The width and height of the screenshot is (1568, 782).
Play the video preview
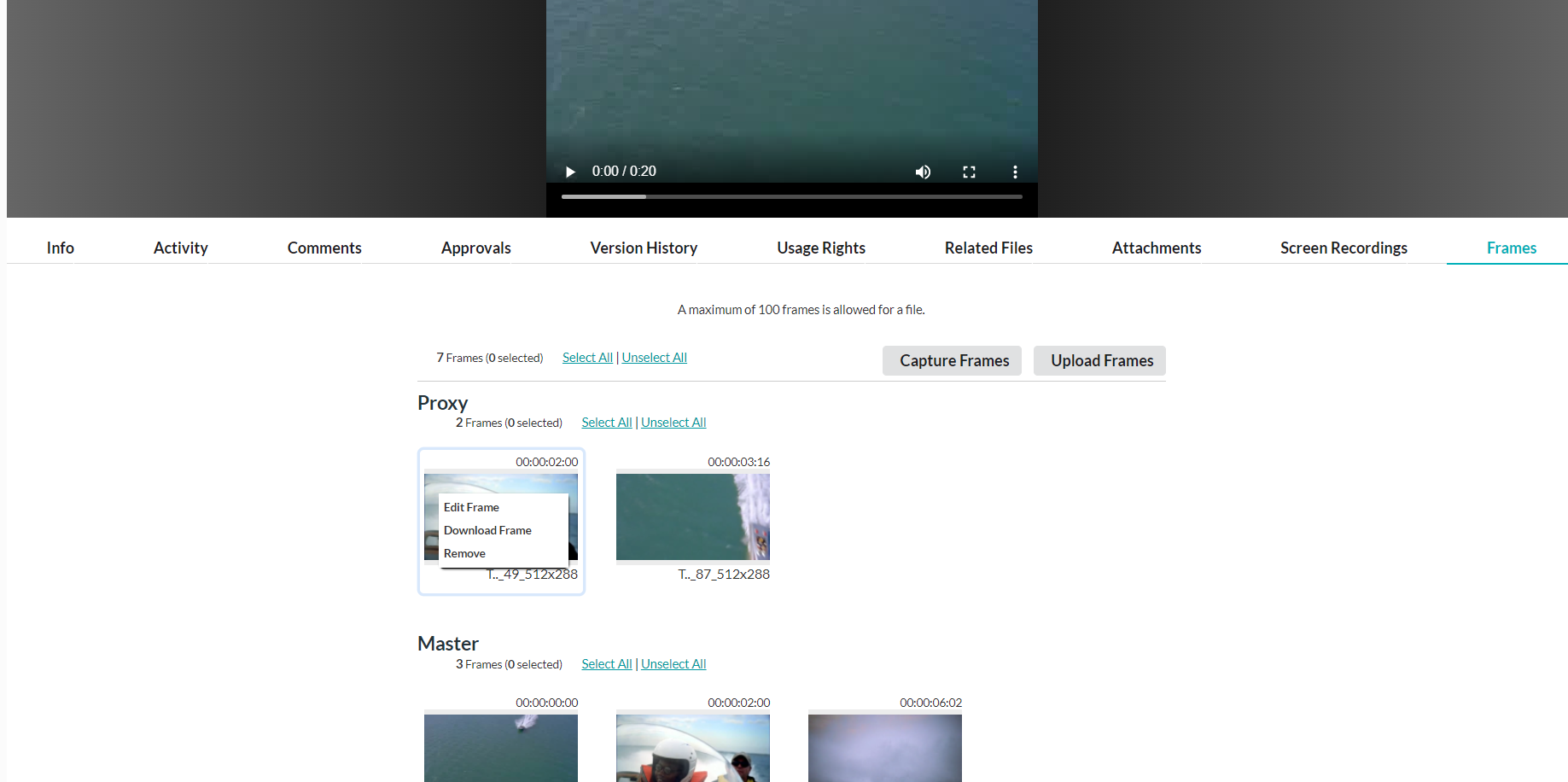coord(570,172)
